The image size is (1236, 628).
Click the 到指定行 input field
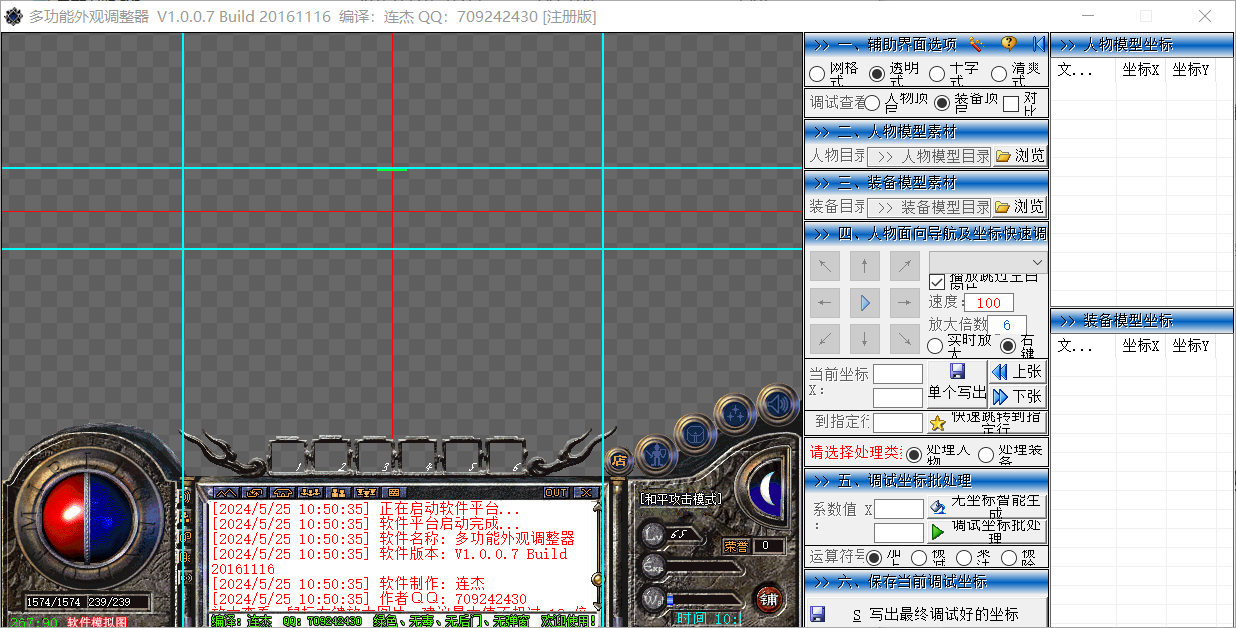(898, 422)
